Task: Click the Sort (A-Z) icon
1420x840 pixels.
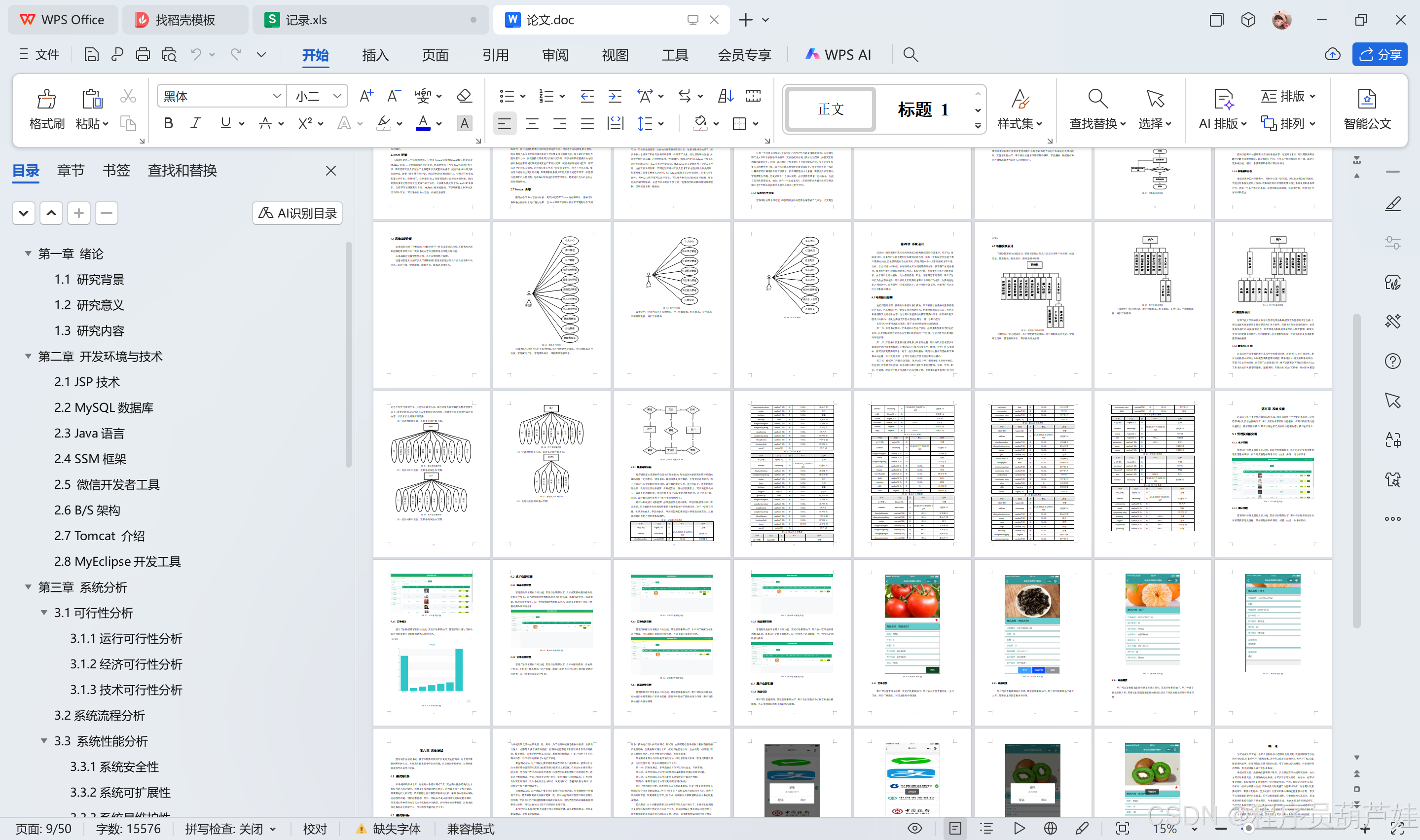Action: click(726, 96)
